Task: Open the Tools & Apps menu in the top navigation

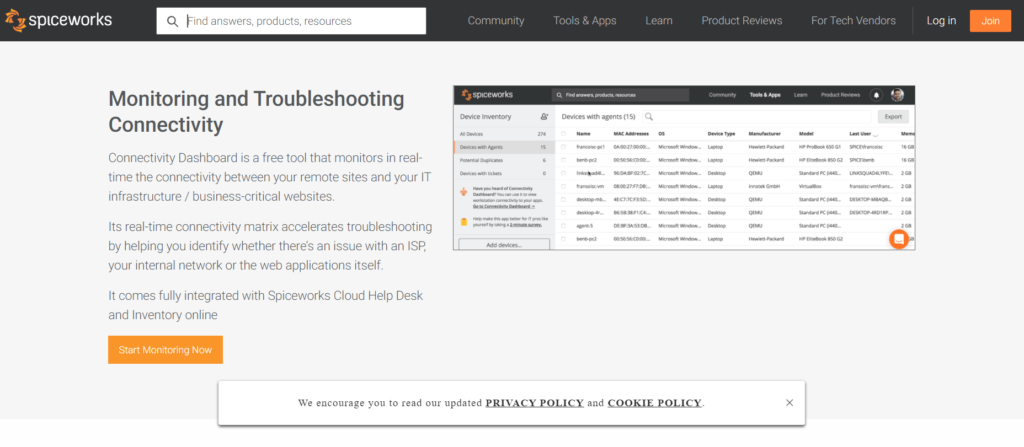Action: coord(584,21)
